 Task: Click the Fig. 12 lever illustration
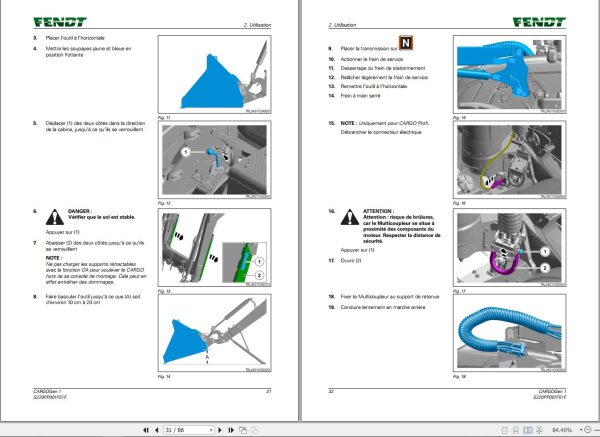[214, 160]
